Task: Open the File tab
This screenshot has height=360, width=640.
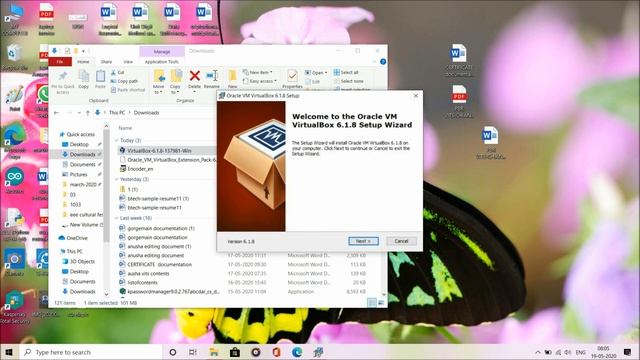Action: (x=60, y=62)
